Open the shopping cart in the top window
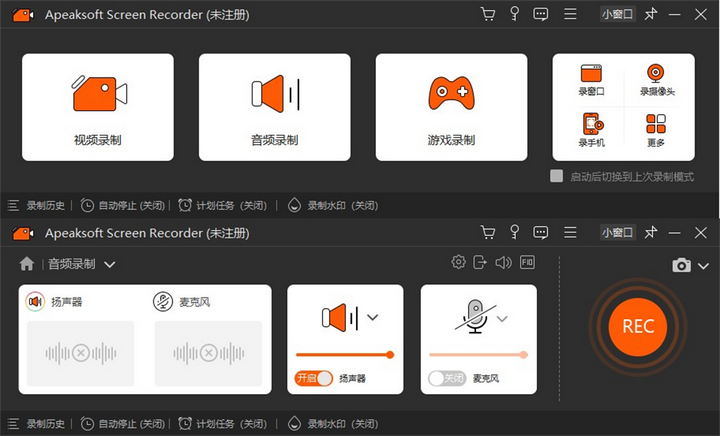Viewport: 720px width, 436px height. 488,14
